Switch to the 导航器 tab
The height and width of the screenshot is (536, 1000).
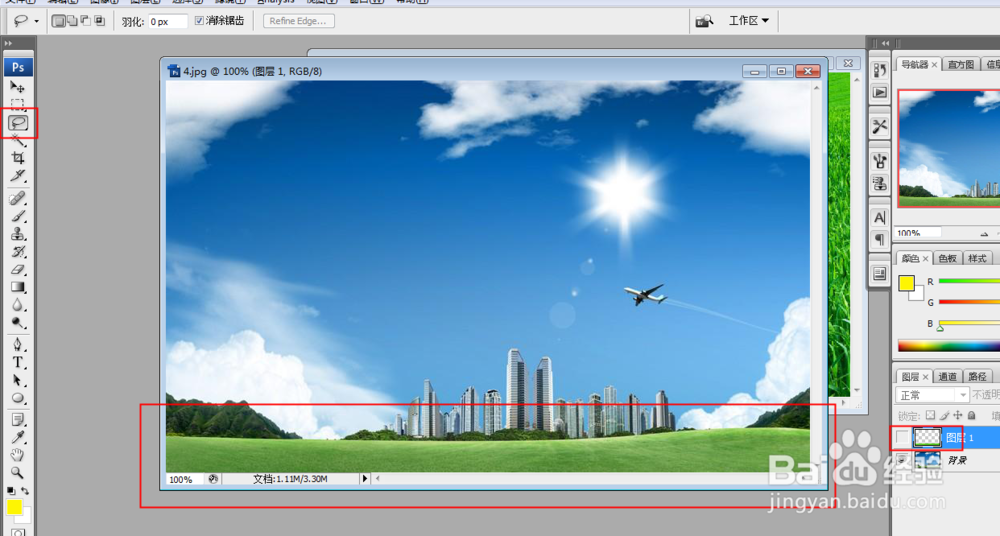(915, 64)
